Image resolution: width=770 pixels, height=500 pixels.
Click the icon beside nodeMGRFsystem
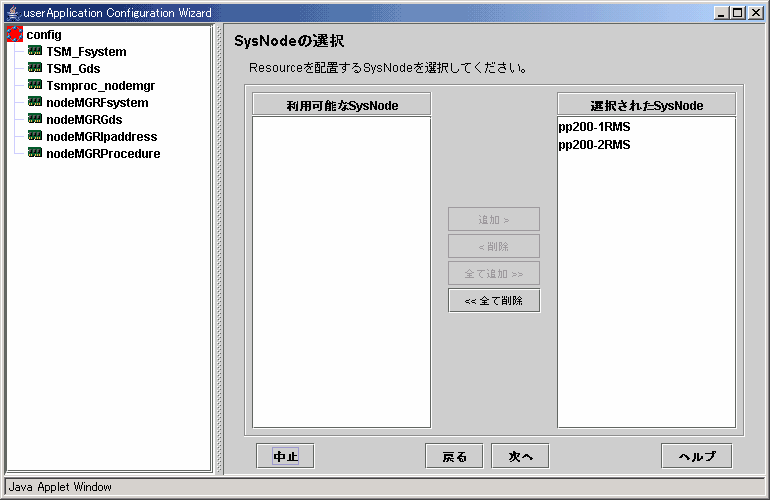coord(35,103)
